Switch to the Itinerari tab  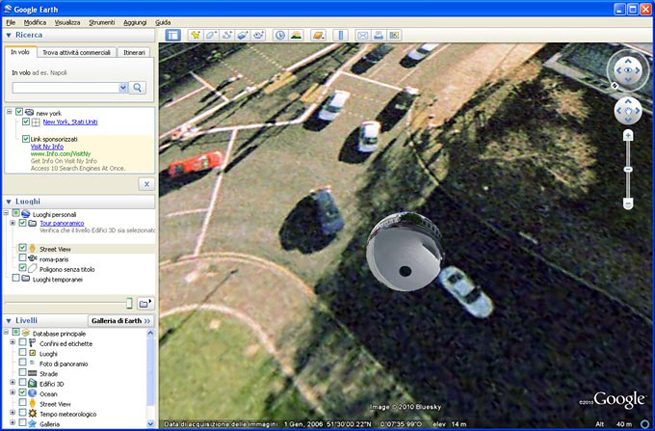click(134, 53)
